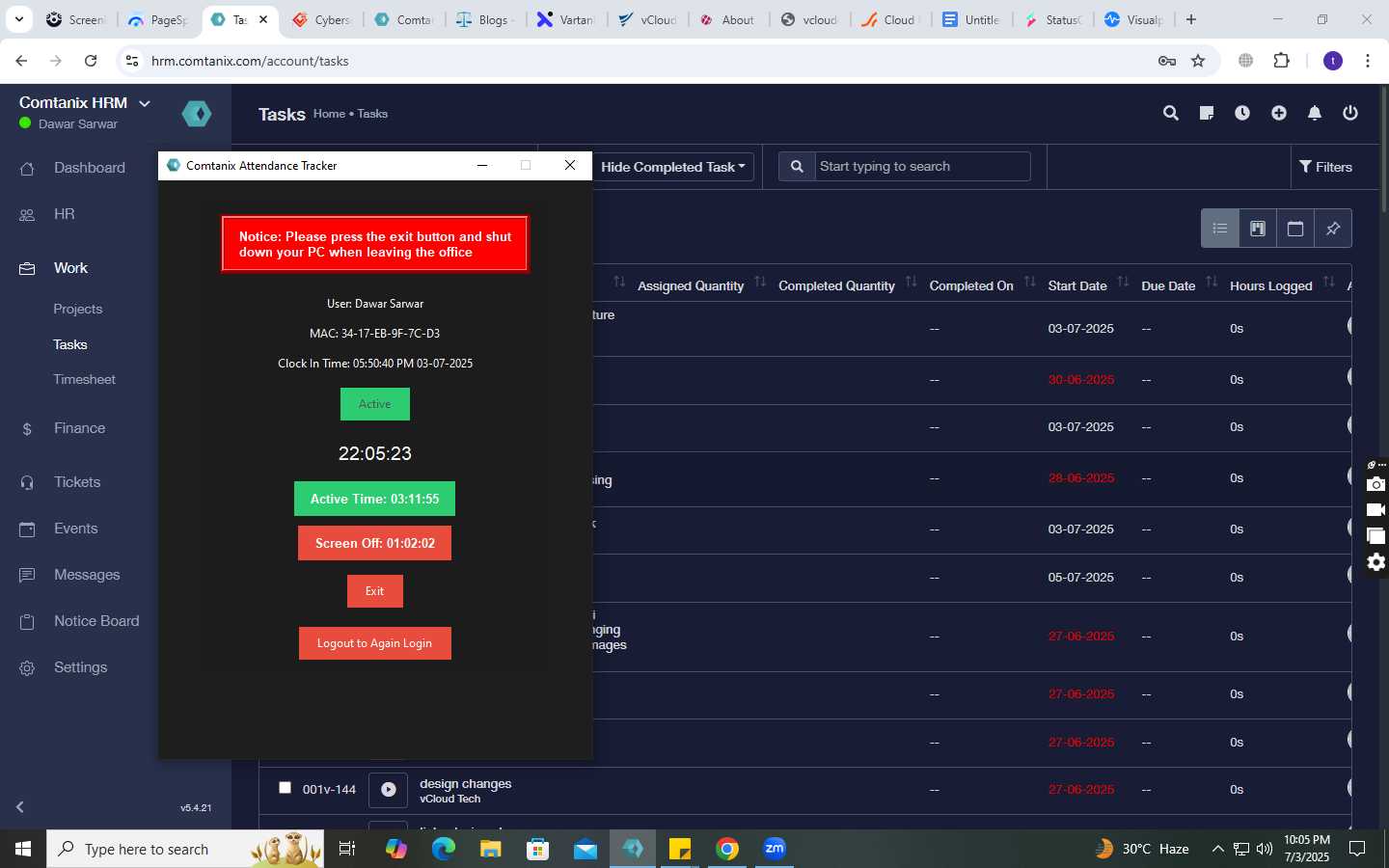Open Messages in the sidebar
The image size is (1389, 868).
[x=87, y=575]
